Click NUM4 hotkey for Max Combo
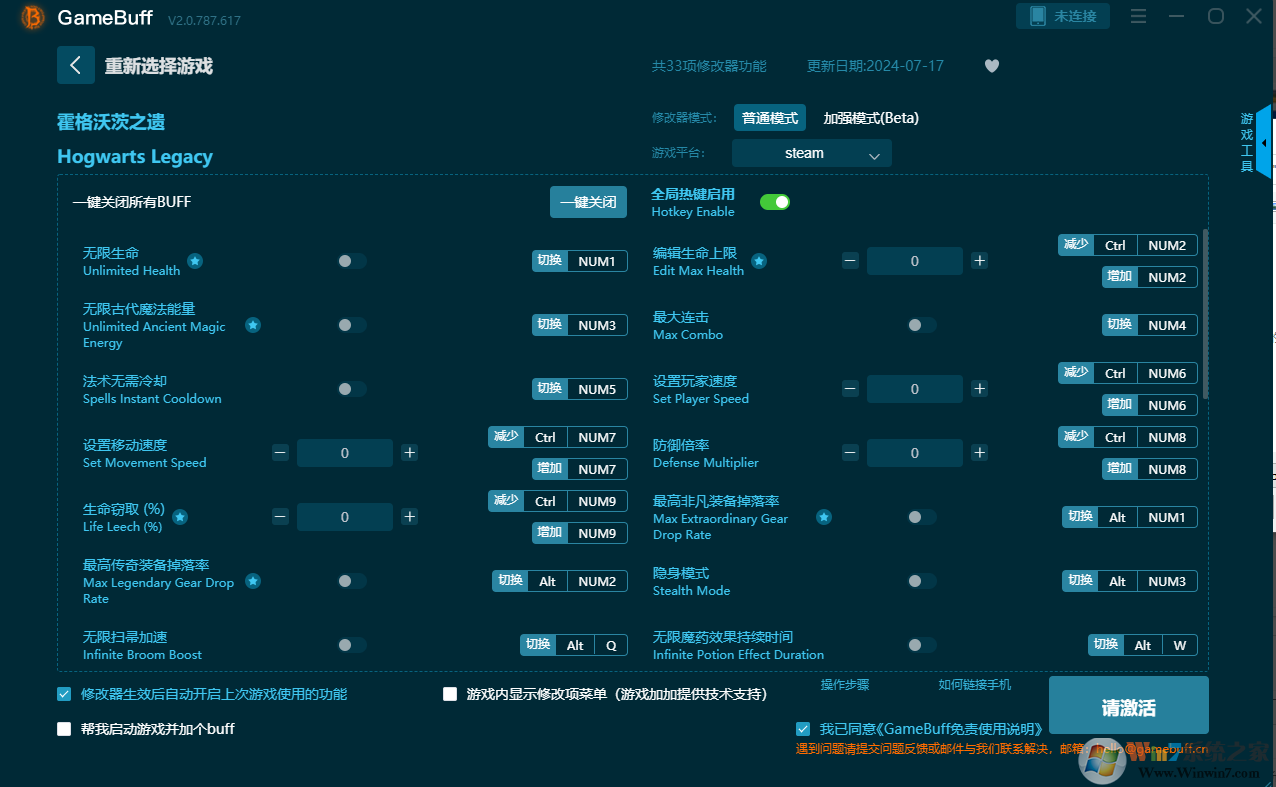 [x=1167, y=325]
